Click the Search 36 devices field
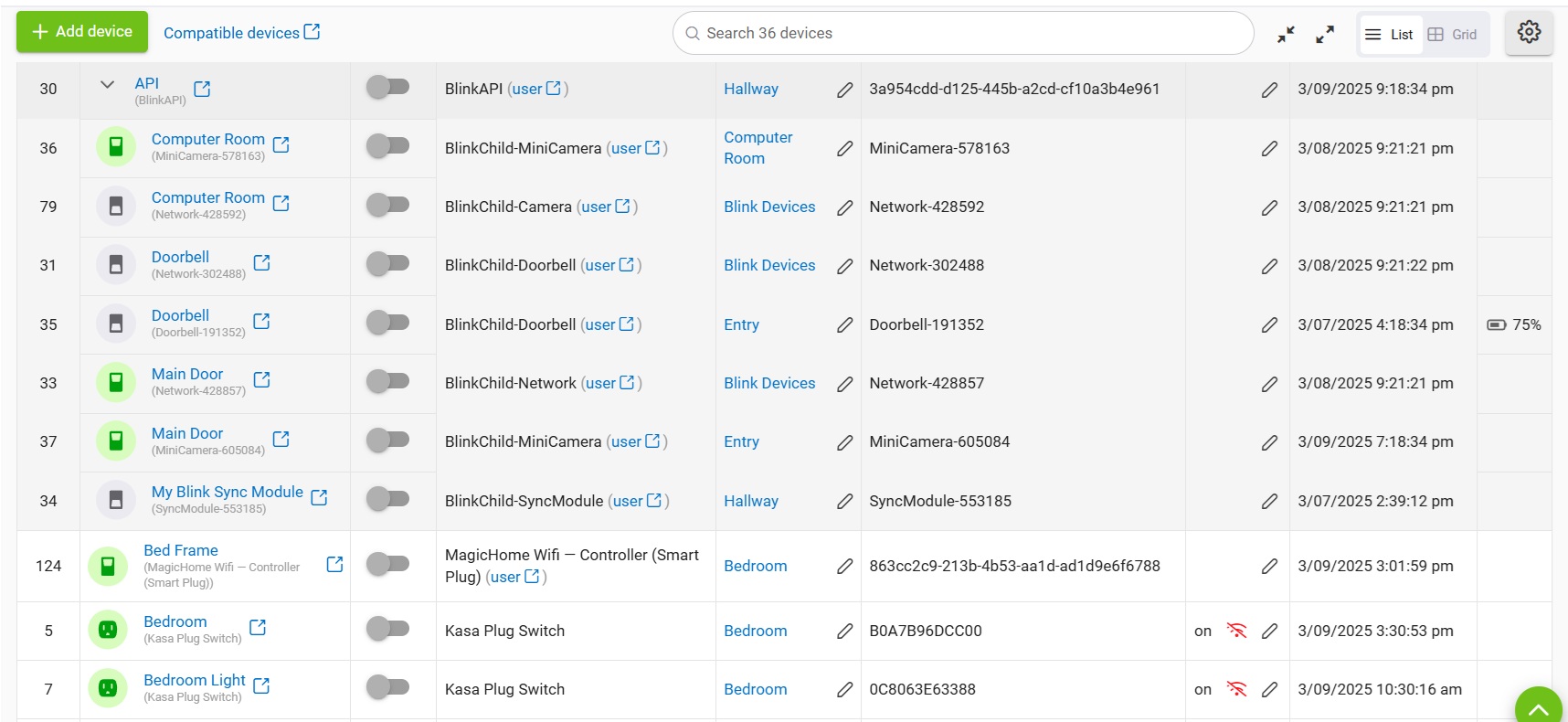This screenshot has width=1568, height=722. tap(963, 33)
